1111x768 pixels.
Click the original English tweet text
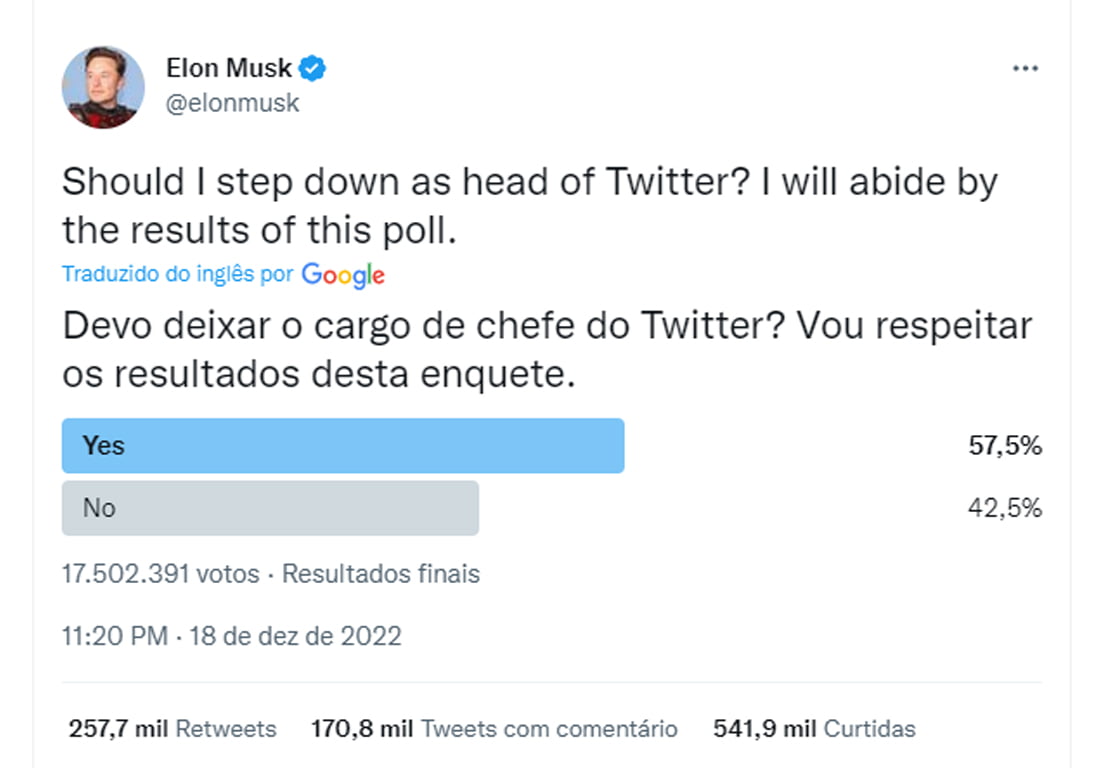click(529, 206)
